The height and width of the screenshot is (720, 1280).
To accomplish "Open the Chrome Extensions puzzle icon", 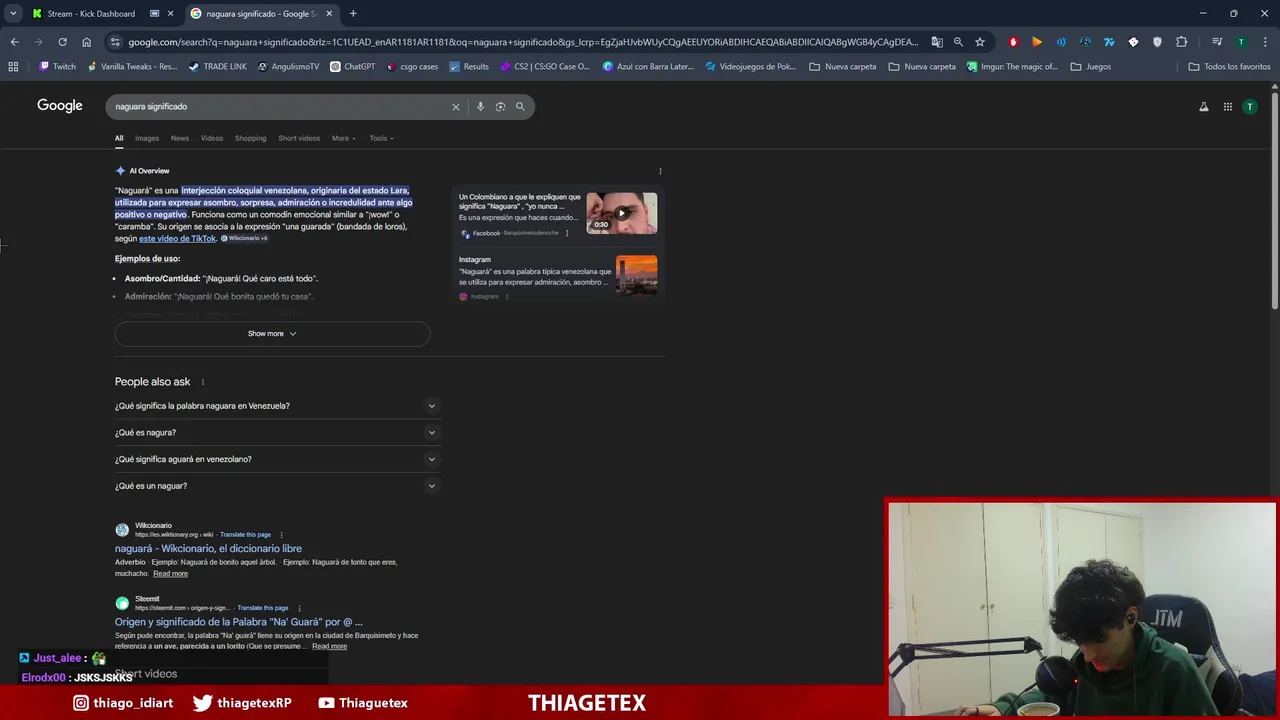I will click(x=1181, y=42).
